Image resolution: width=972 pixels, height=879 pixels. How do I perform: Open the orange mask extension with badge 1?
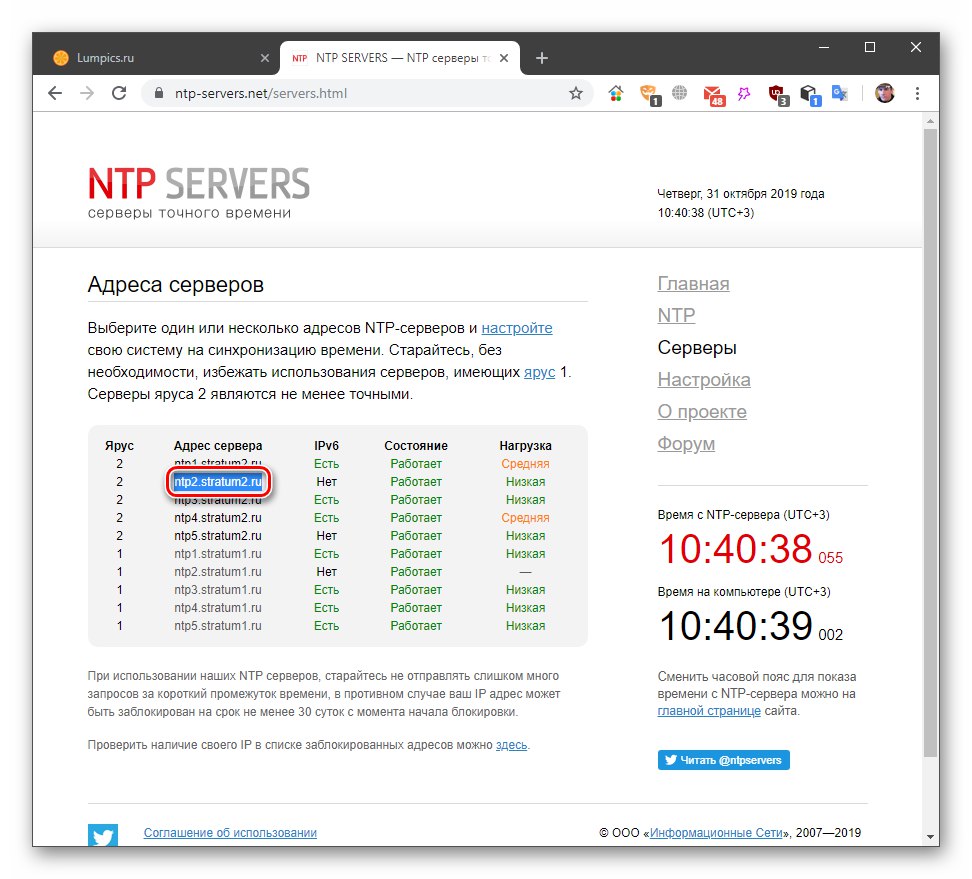point(650,95)
